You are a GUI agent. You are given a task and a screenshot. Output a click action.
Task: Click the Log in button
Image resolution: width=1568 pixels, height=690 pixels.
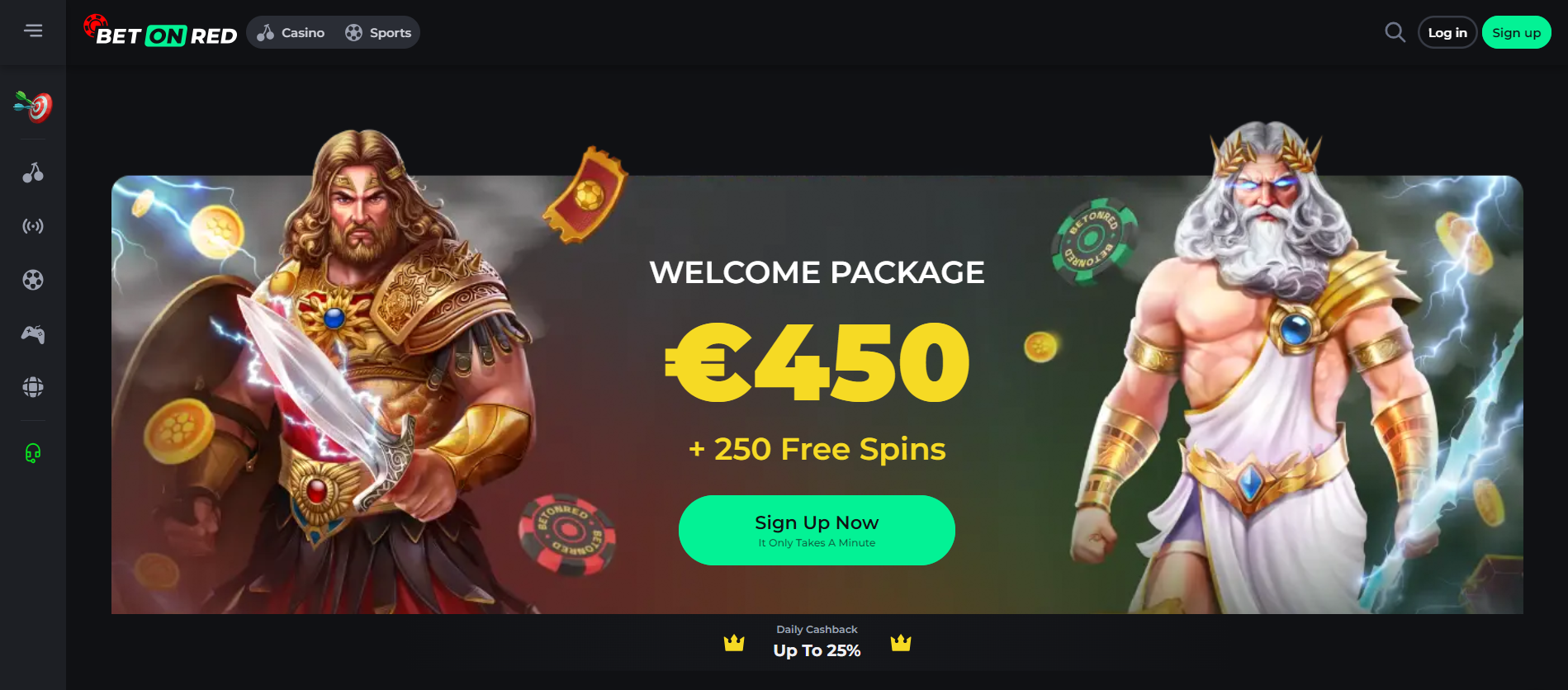(x=1447, y=32)
